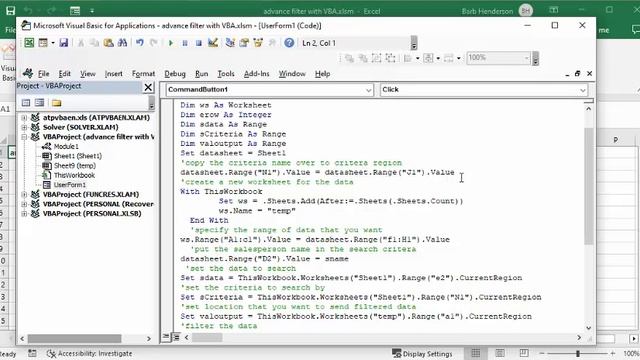Open the File menu
640x360 pixels.
coord(44,74)
